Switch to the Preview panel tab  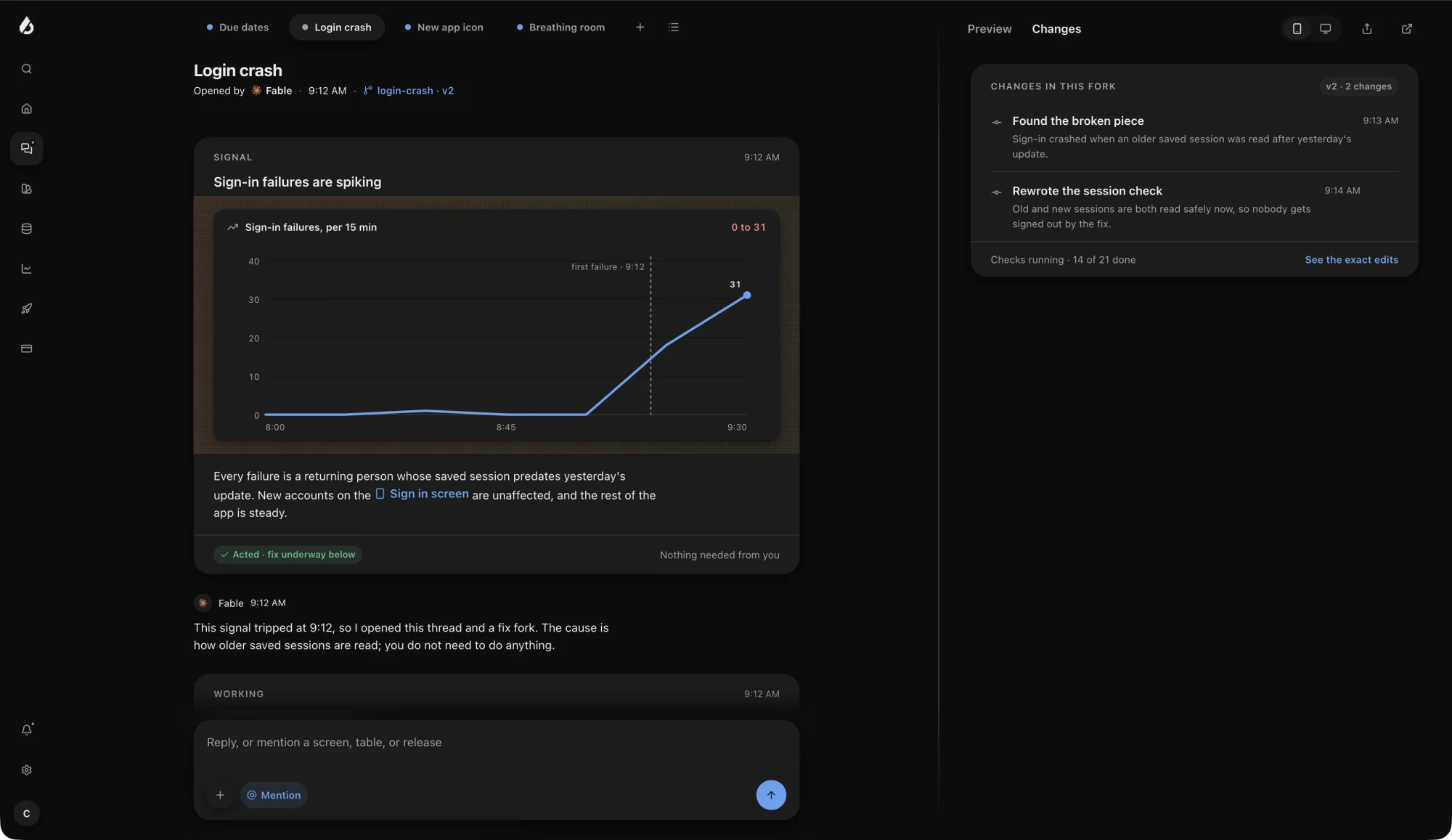point(990,29)
